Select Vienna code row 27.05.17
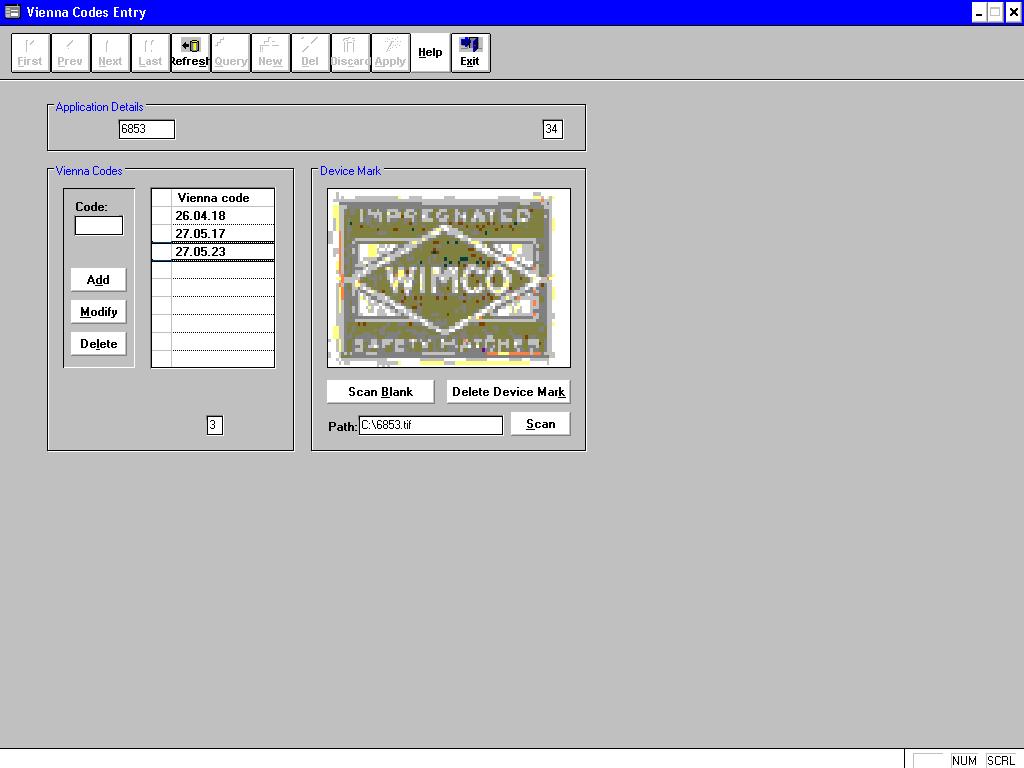This screenshot has width=1024, height=768. (222, 234)
